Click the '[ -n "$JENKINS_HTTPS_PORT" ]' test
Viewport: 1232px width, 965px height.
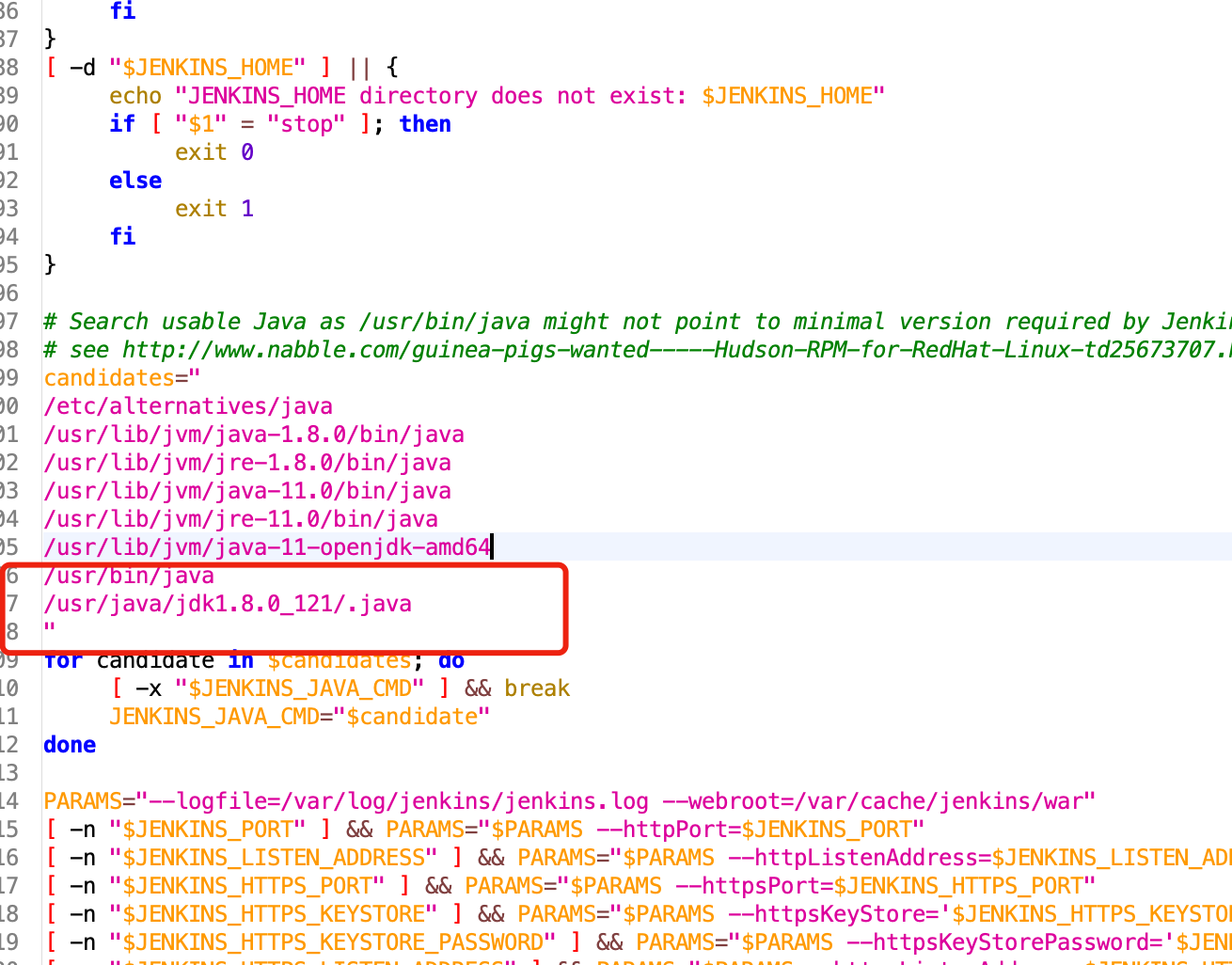[x=228, y=886]
